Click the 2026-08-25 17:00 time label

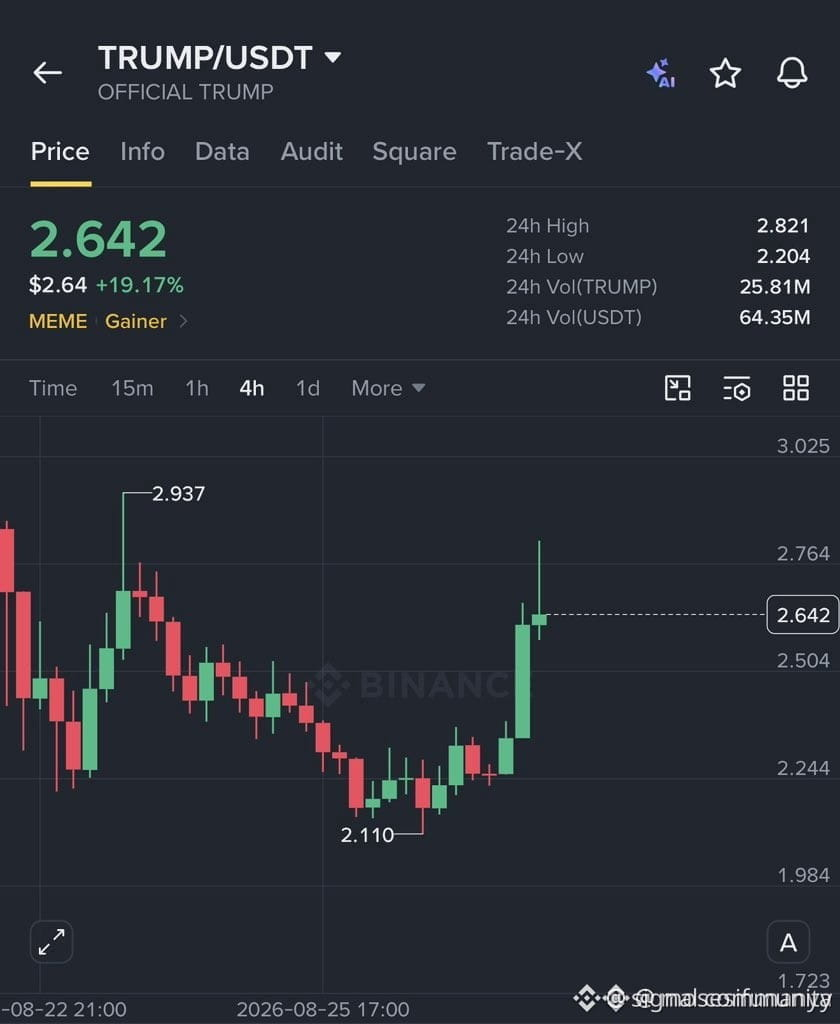(323, 1009)
